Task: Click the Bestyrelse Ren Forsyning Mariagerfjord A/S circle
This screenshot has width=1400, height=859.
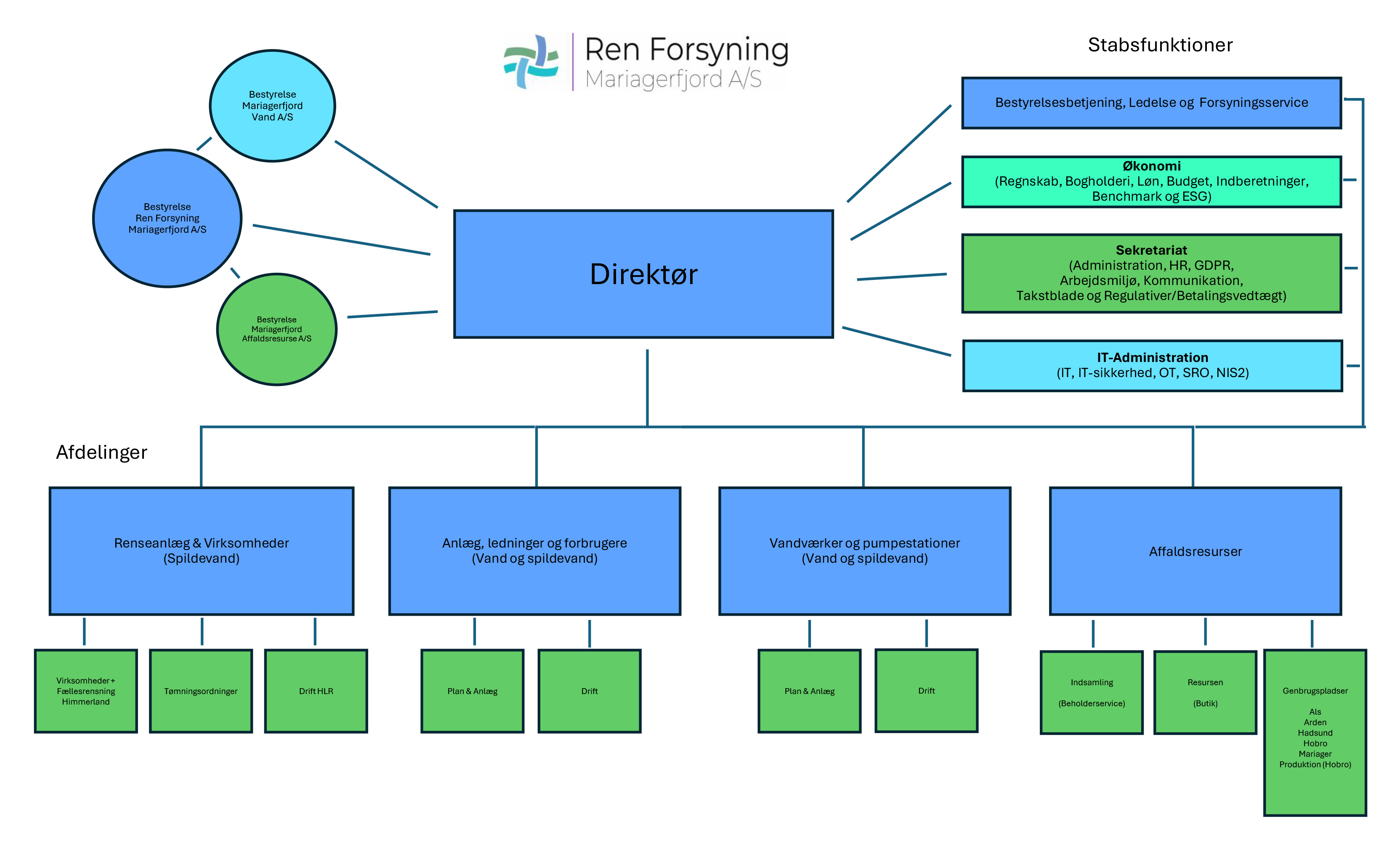Action: click(167, 218)
